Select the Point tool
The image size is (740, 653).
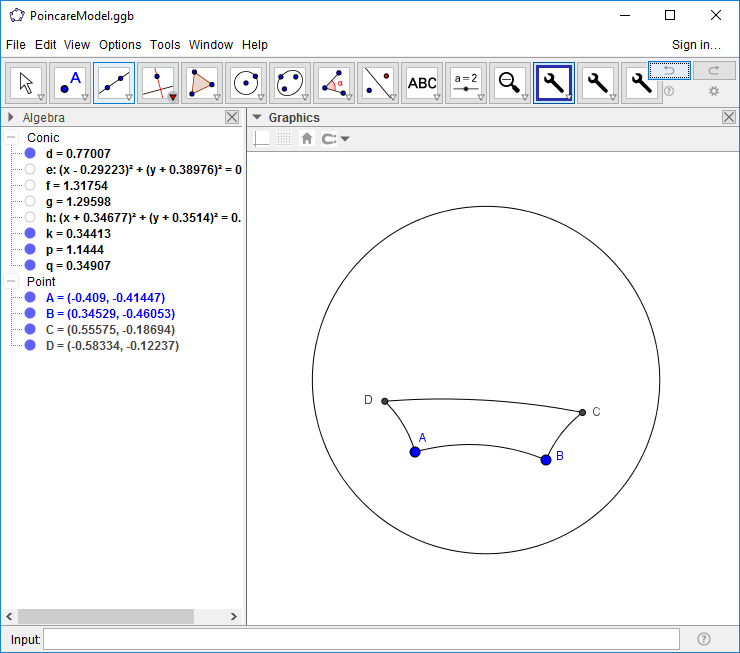point(71,83)
